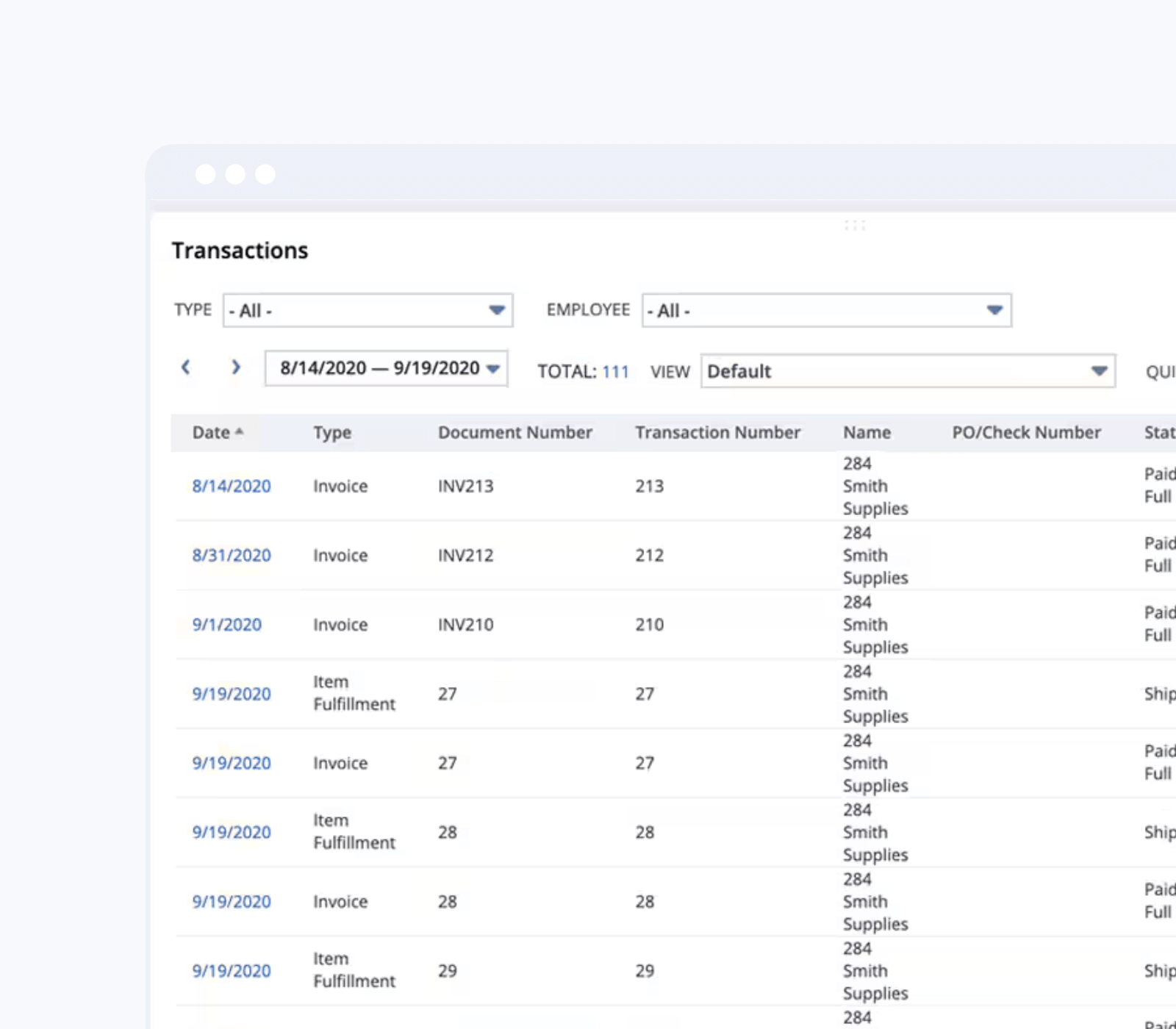Click the Transactions heading
Image resolution: width=1176 pixels, height=1029 pixels.
(x=240, y=250)
